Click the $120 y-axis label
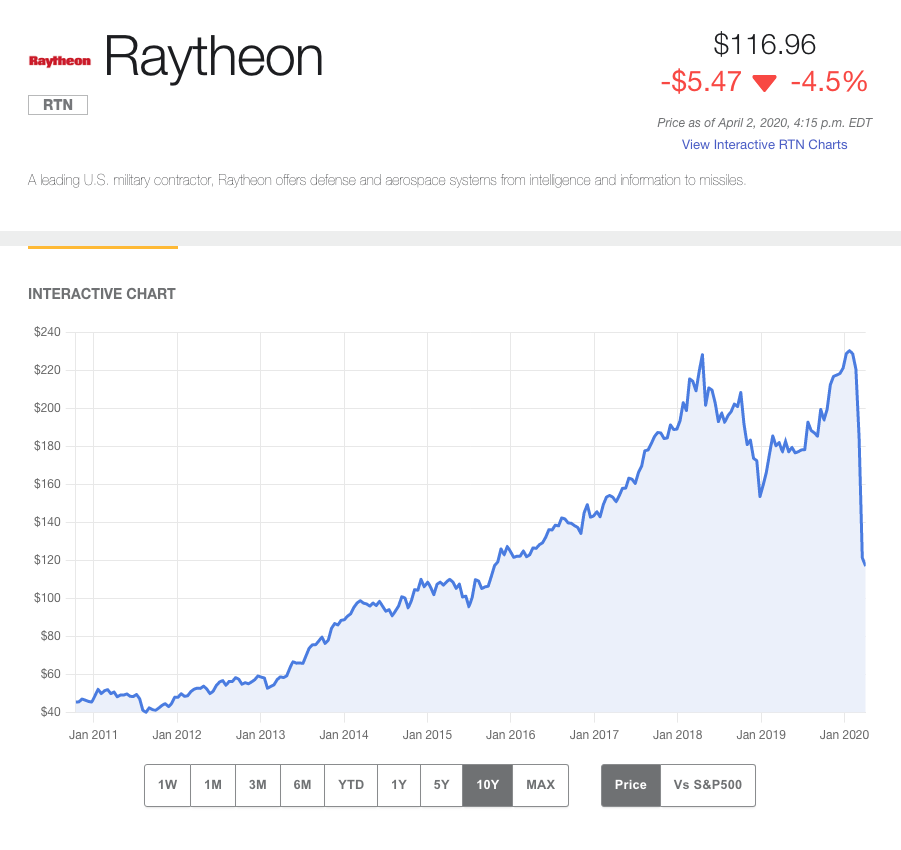Viewport: 901px width, 850px height. (x=47, y=560)
